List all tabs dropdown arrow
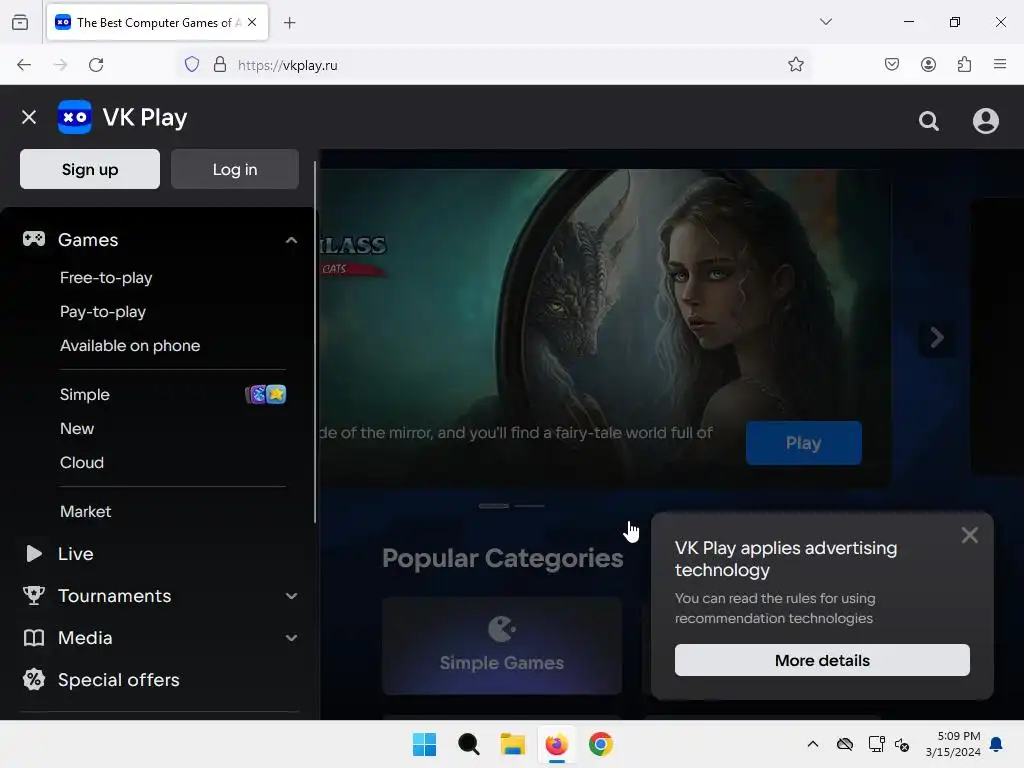Viewport: 1024px width, 768px height. [x=826, y=22]
